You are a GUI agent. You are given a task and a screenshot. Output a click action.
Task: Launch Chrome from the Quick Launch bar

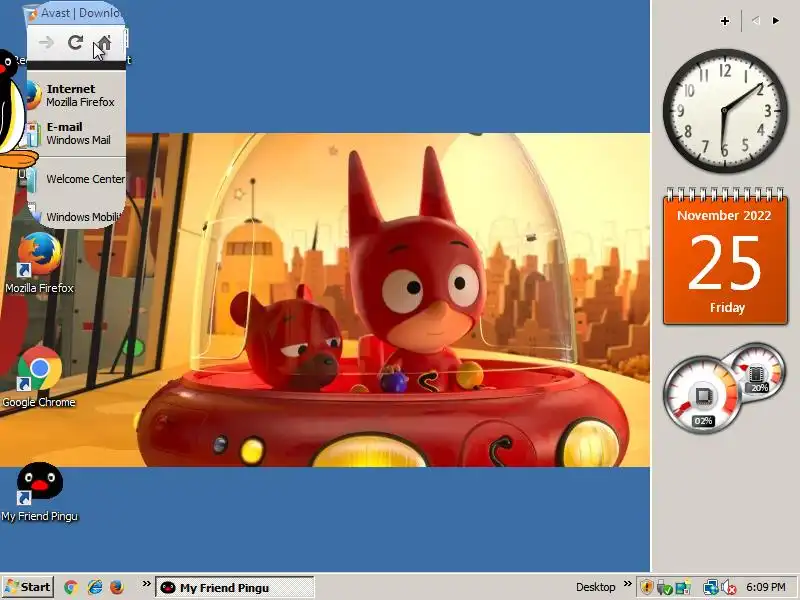tap(71, 587)
